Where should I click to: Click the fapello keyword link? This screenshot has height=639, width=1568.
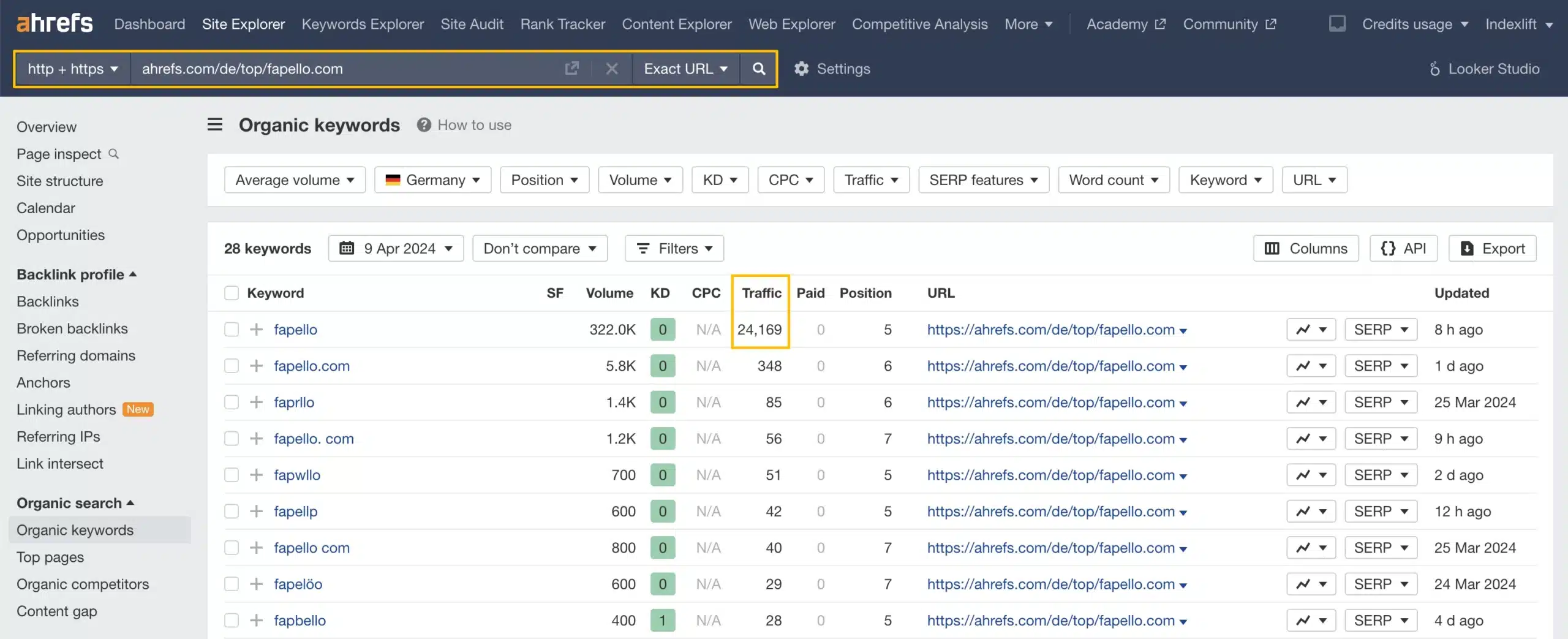[295, 330]
